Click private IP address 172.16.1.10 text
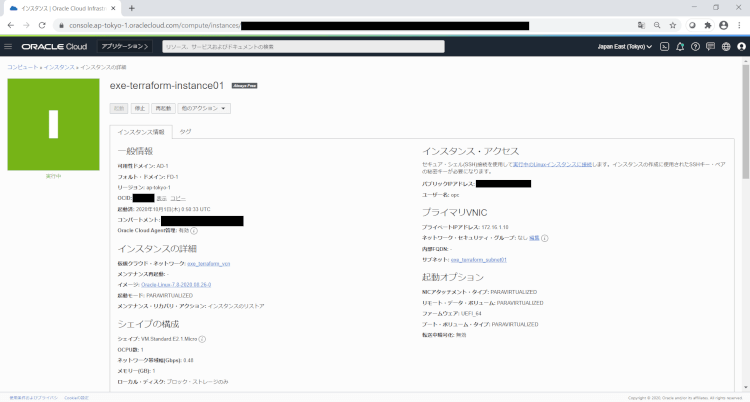This screenshot has height=402, width=750. click(x=495, y=227)
